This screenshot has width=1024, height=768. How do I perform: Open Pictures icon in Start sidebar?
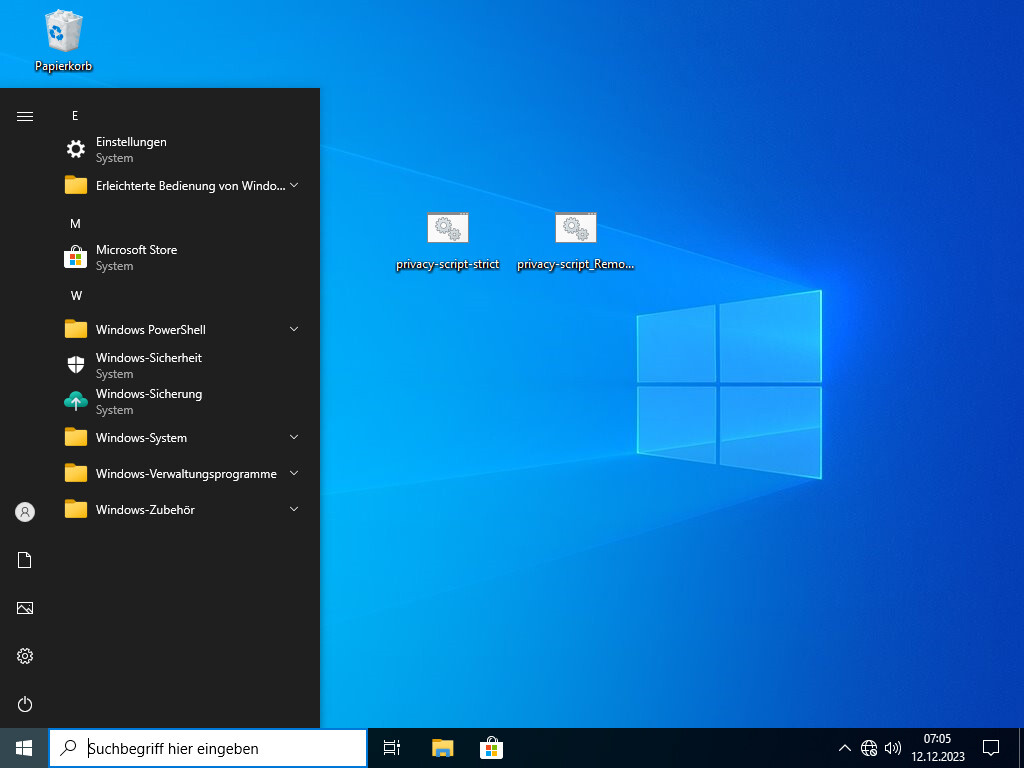click(x=25, y=608)
